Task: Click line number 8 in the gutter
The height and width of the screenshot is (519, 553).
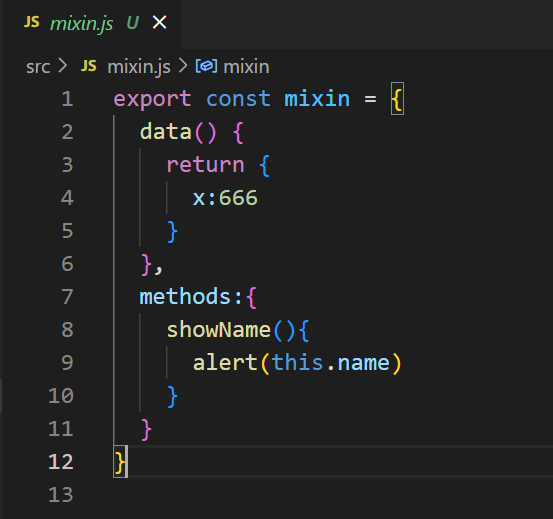Action: pos(67,330)
